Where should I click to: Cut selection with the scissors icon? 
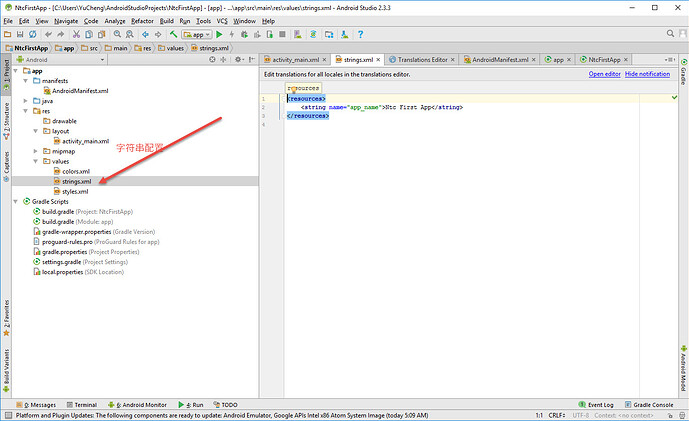tap(76, 34)
